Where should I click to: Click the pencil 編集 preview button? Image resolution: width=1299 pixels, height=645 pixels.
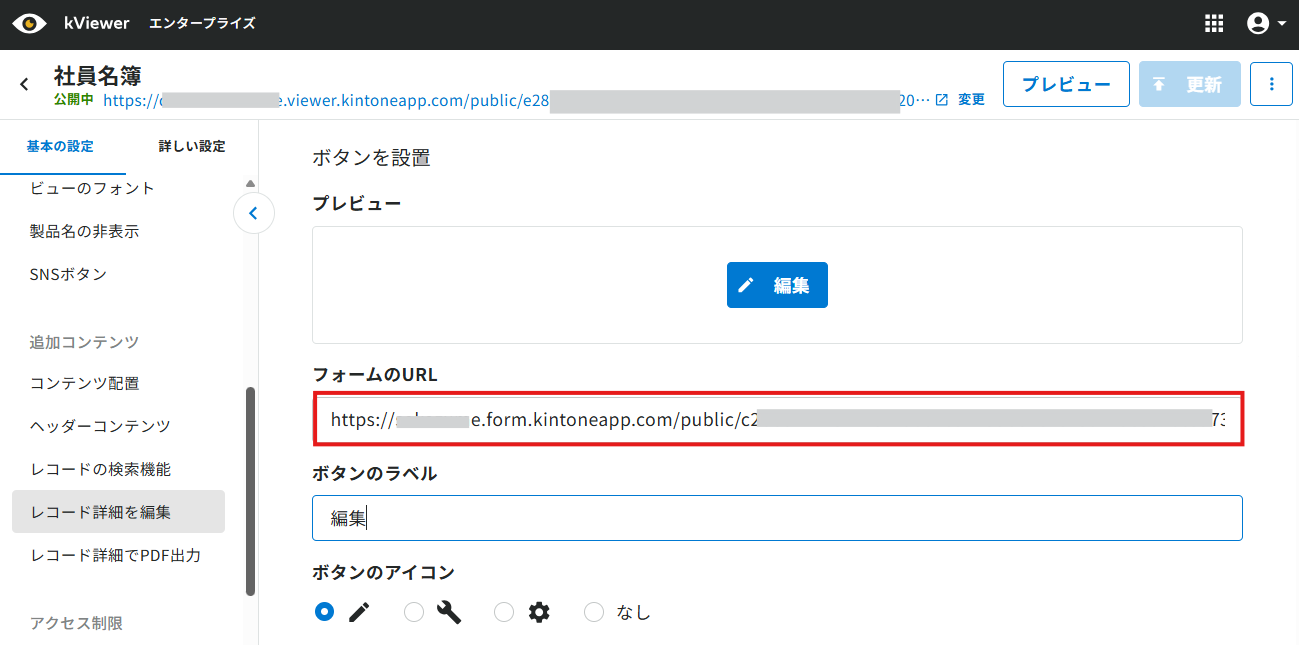coord(777,285)
